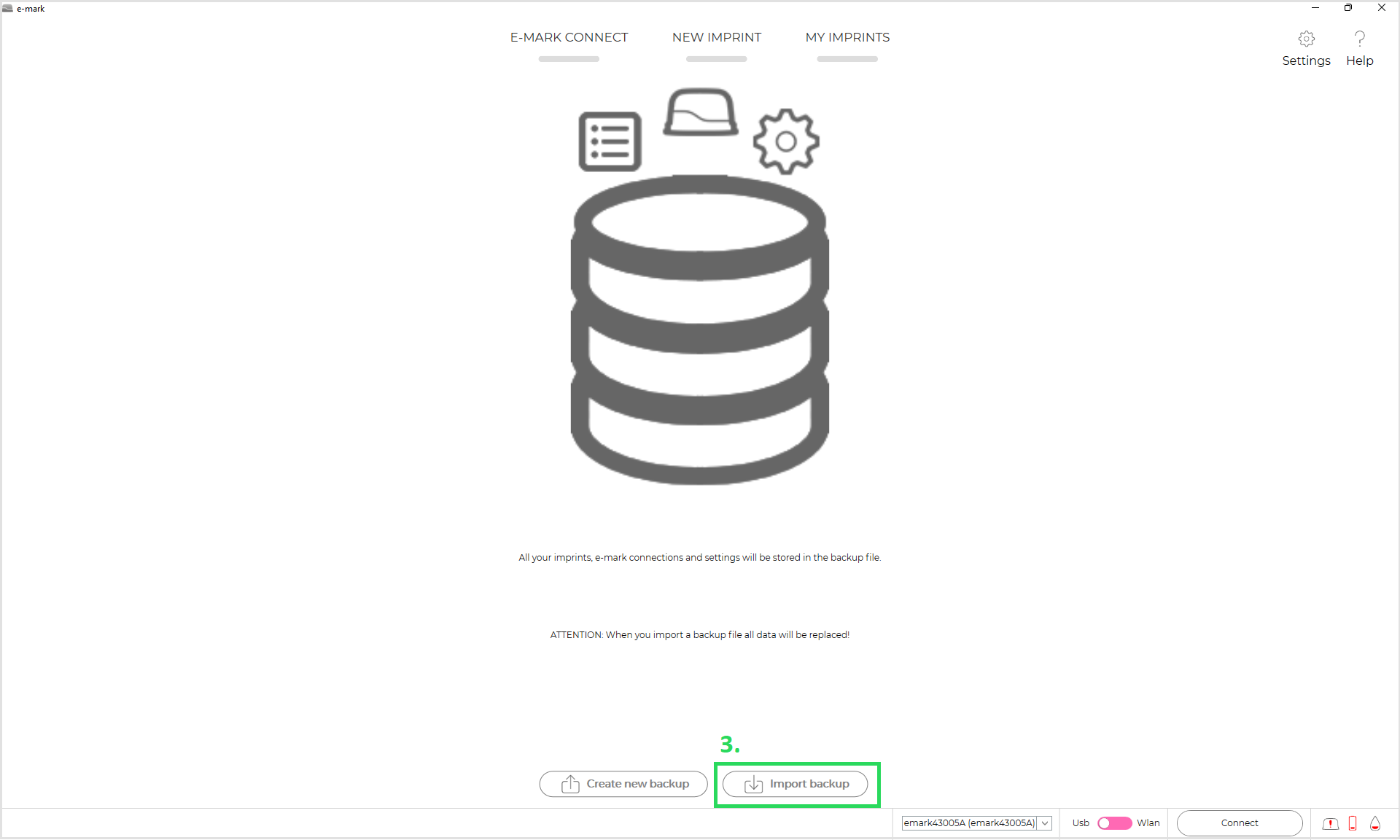Open the NEW IMPRINT tab

[716, 38]
